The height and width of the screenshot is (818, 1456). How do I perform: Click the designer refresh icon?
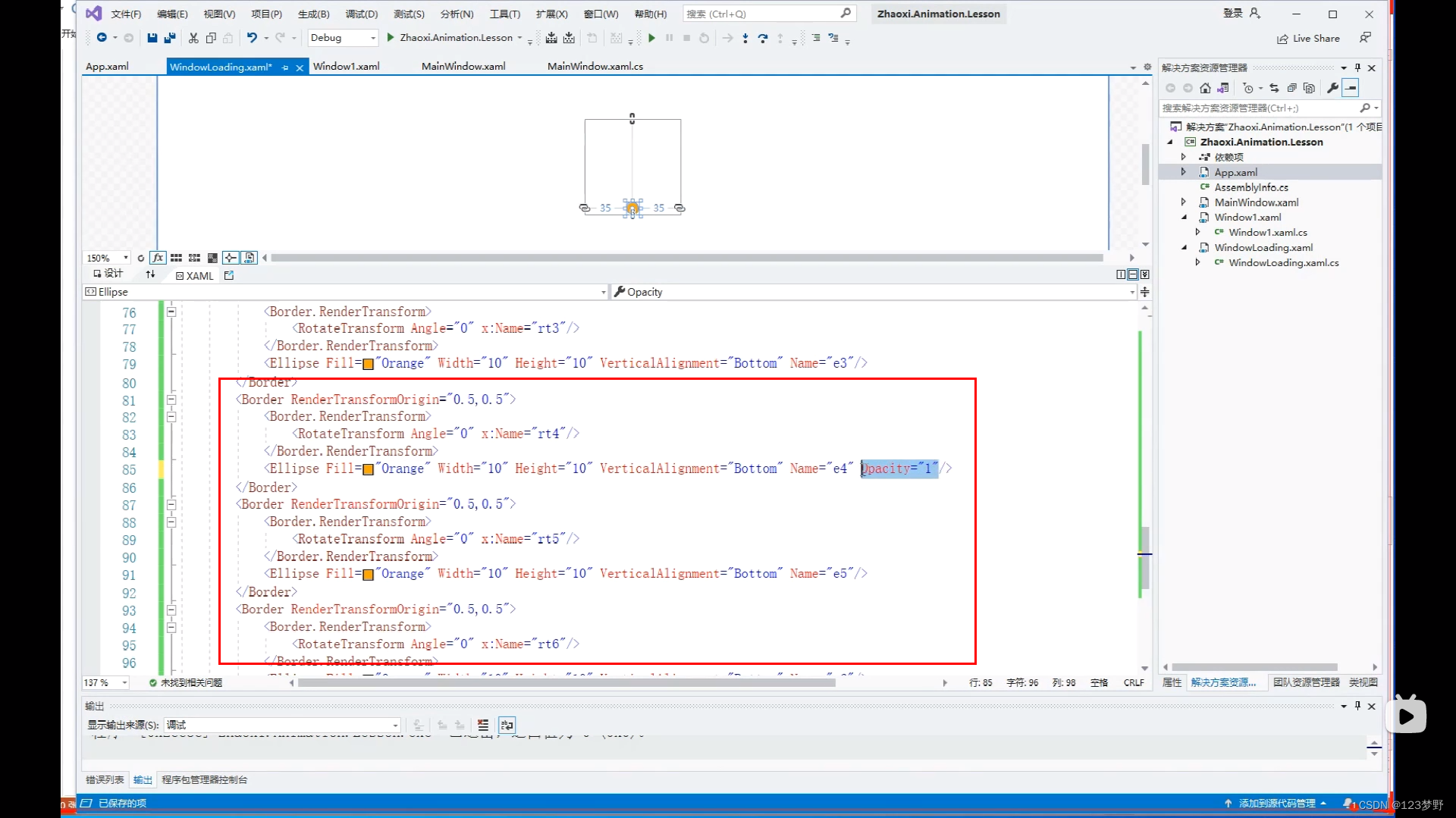pos(140,258)
